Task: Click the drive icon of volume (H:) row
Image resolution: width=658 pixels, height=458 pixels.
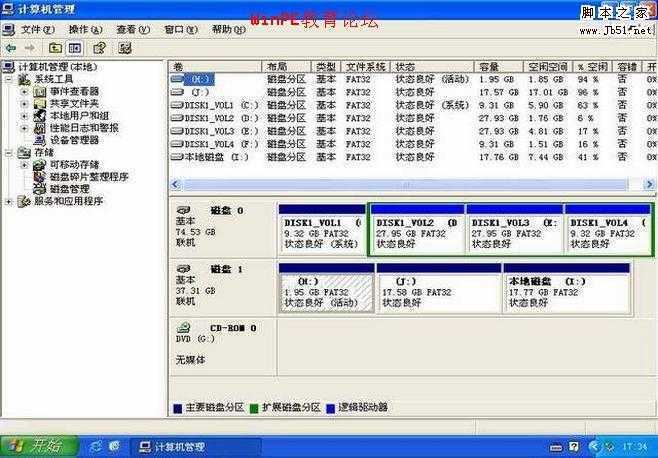Action: [177, 79]
